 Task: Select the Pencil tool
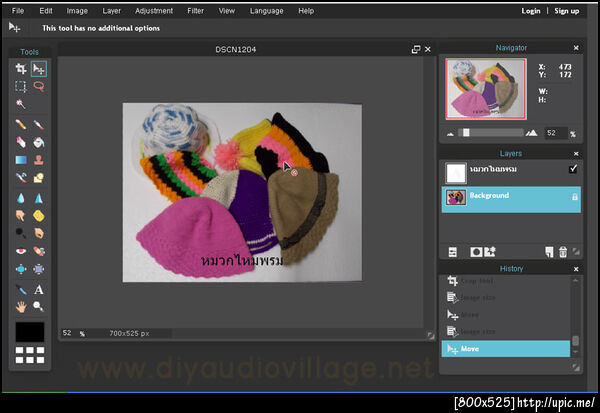[x=21, y=124]
